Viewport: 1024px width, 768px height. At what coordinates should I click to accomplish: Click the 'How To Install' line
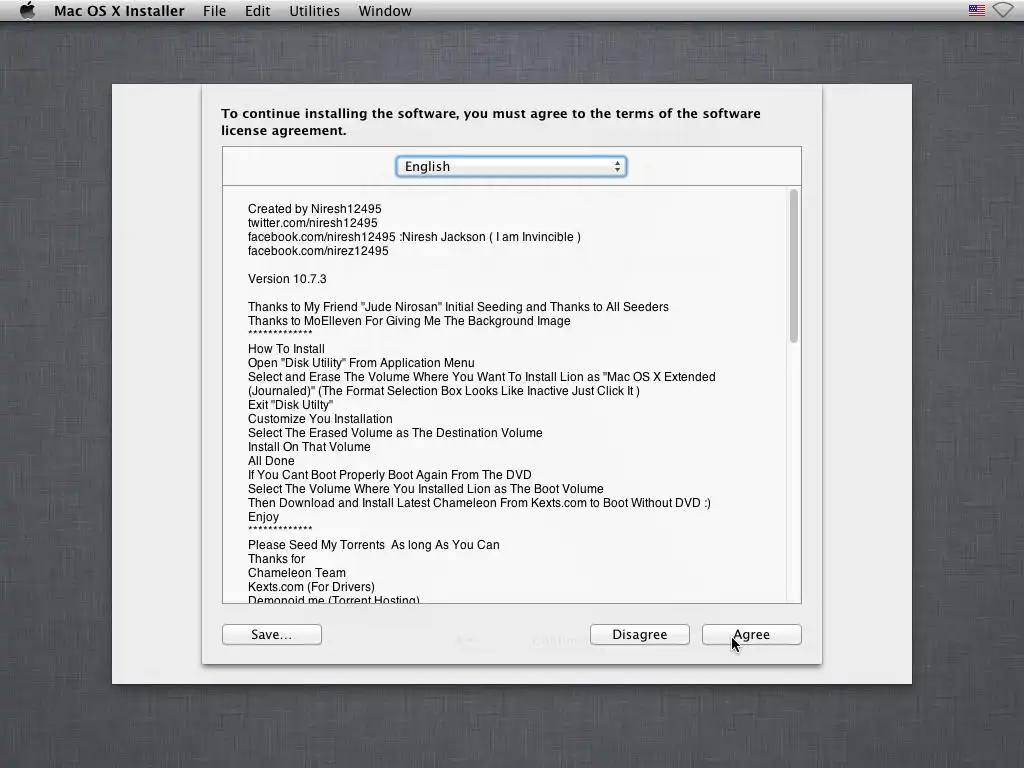286,349
